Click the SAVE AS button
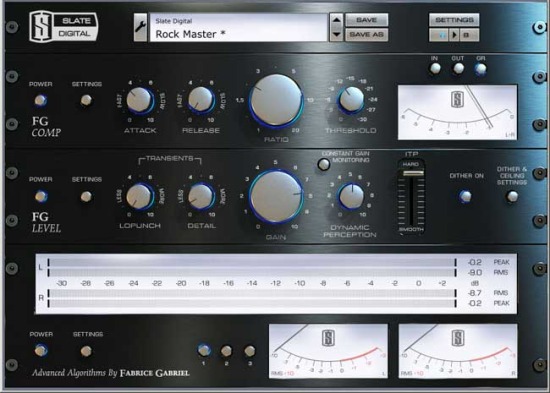The image size is (550, 393). 367,35
